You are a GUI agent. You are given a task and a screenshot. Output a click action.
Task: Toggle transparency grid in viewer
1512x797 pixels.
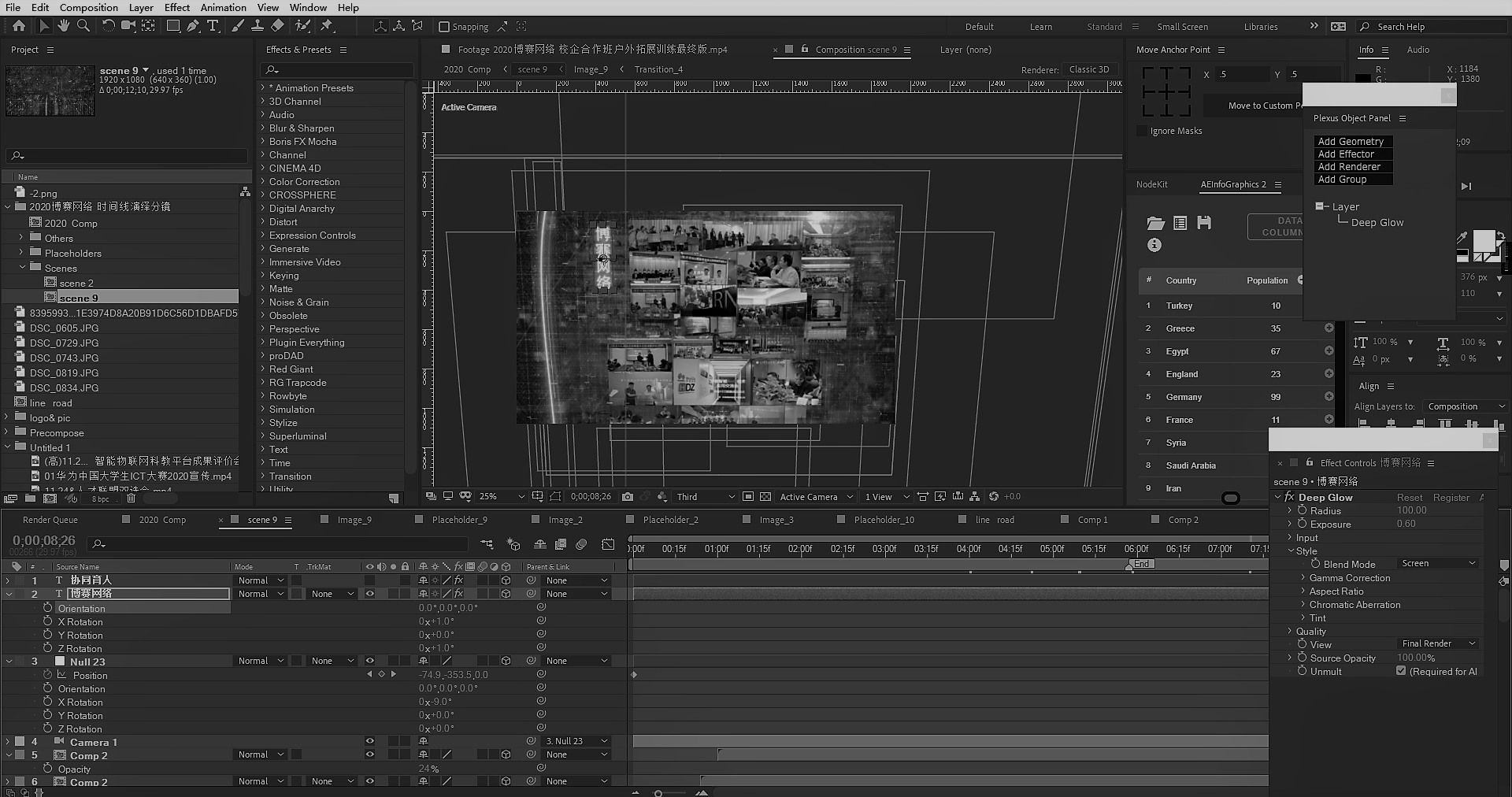[765, 497]
